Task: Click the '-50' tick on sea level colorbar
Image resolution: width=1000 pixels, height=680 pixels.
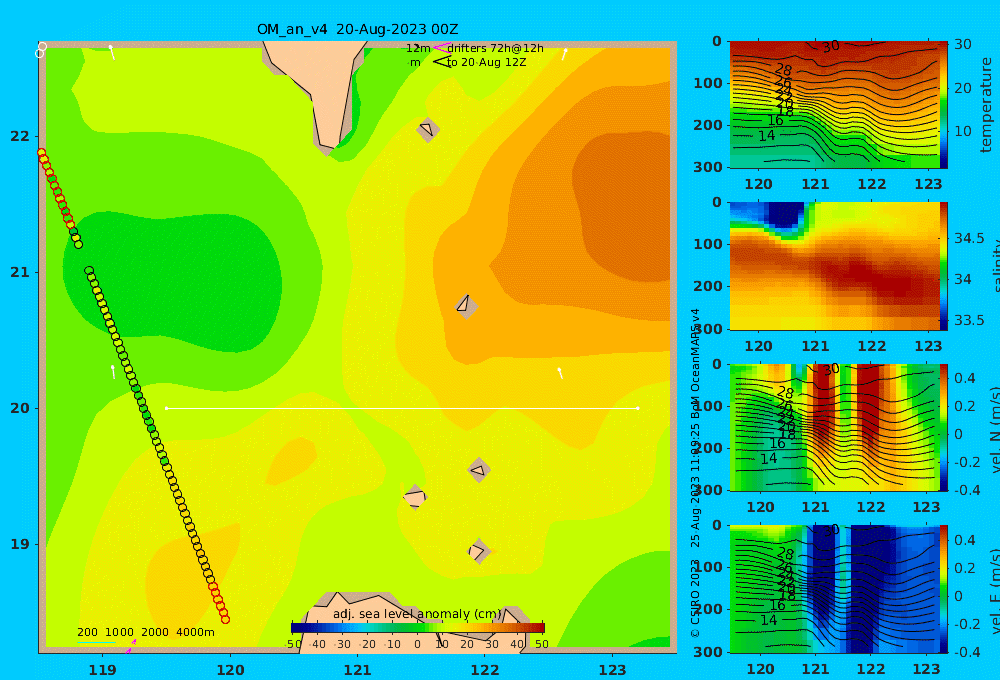Action: click(x=293, y=644)
